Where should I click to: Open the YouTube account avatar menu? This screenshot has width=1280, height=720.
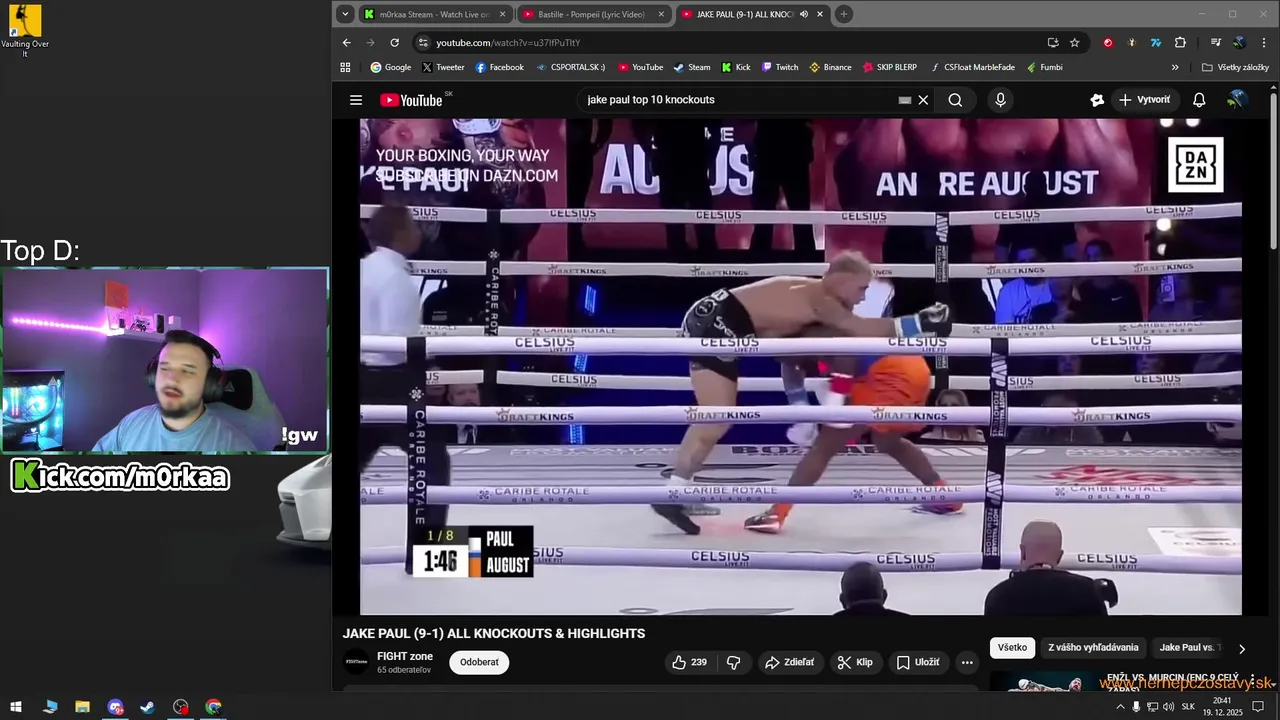1237,100
